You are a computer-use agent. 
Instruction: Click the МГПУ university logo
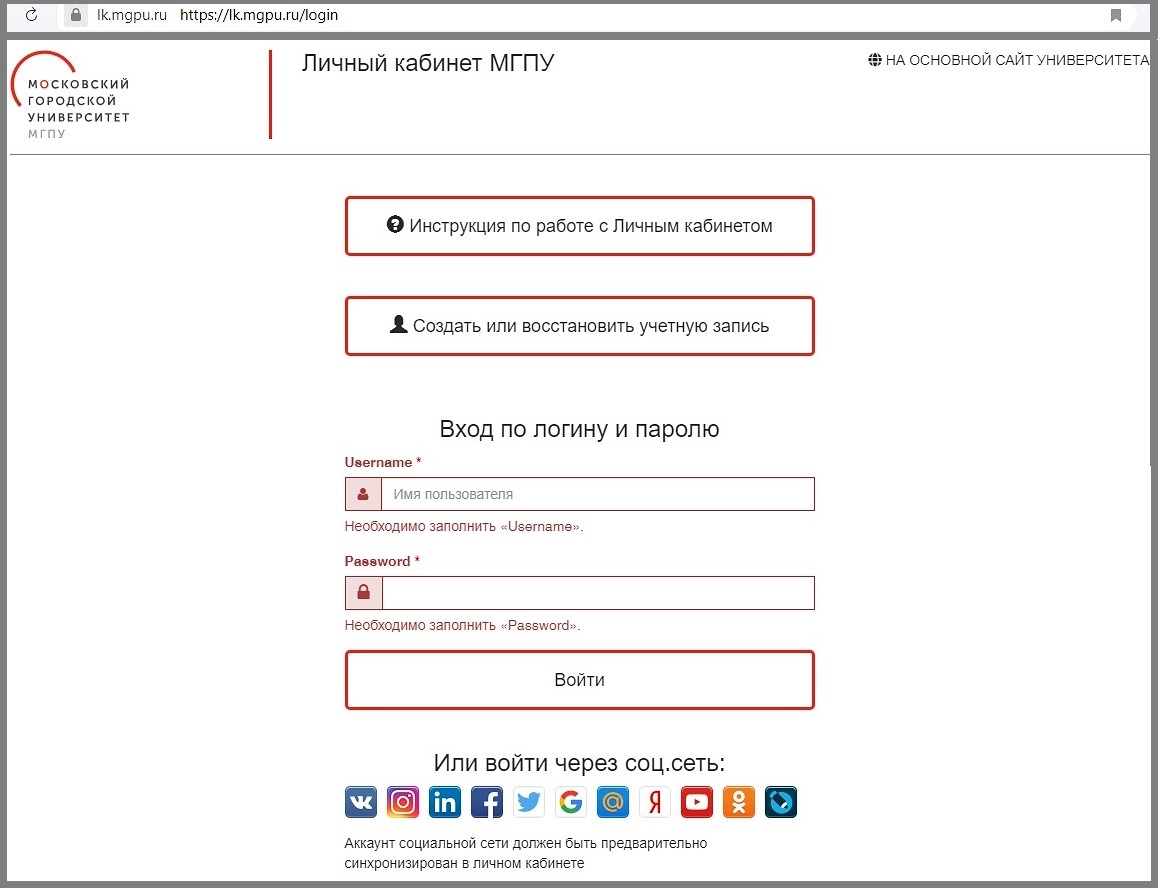click(x=72, y=95)
